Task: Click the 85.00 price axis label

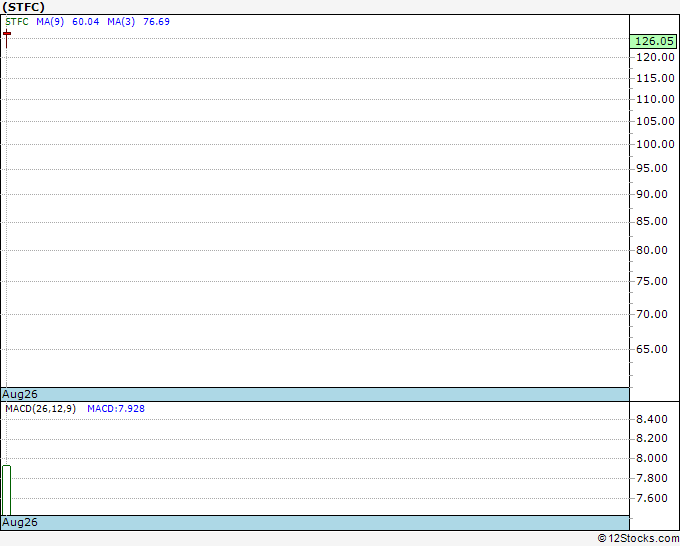Action: (651, 221)
